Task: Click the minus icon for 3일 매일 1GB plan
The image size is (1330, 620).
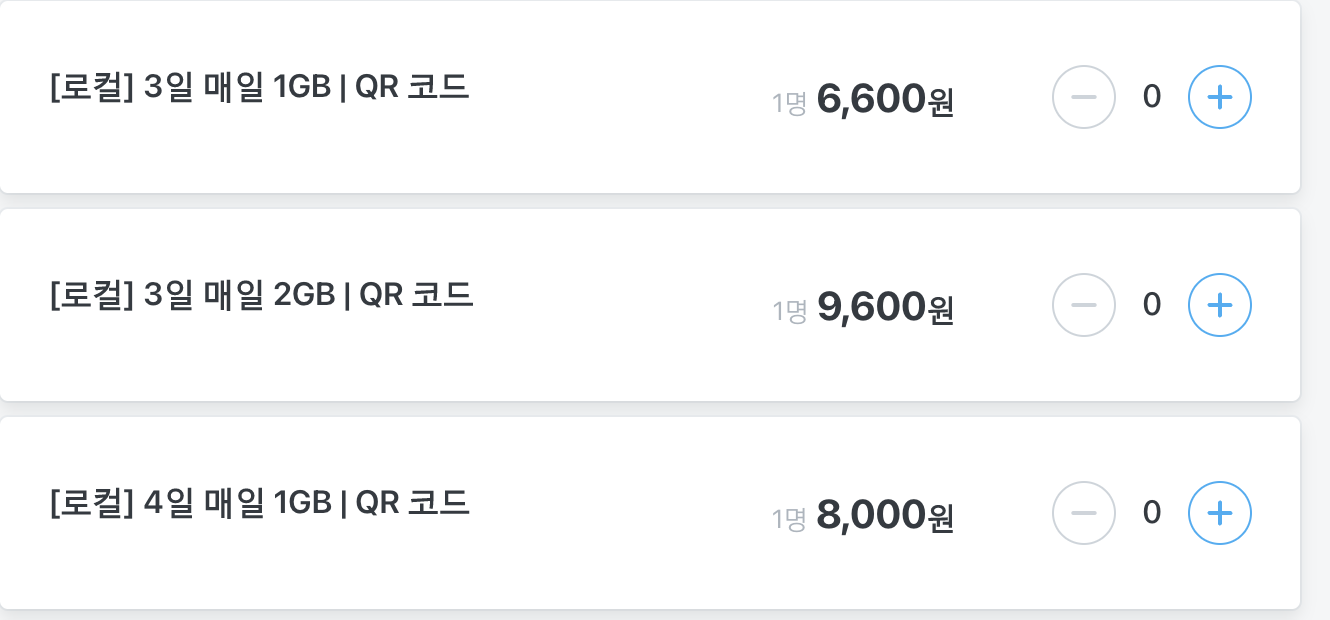Action: (1084, 97)
